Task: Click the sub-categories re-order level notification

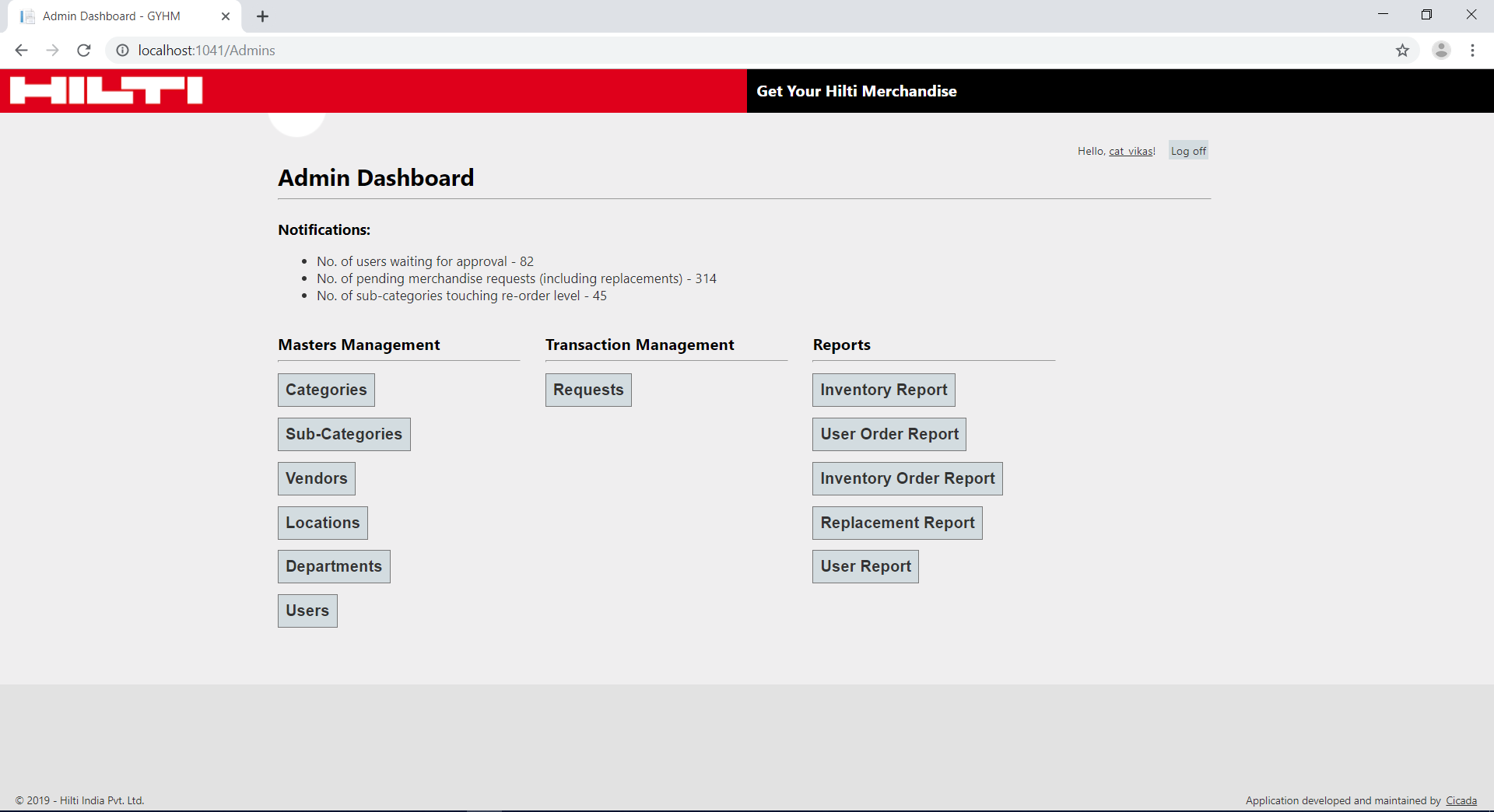Action: (461, 296)
